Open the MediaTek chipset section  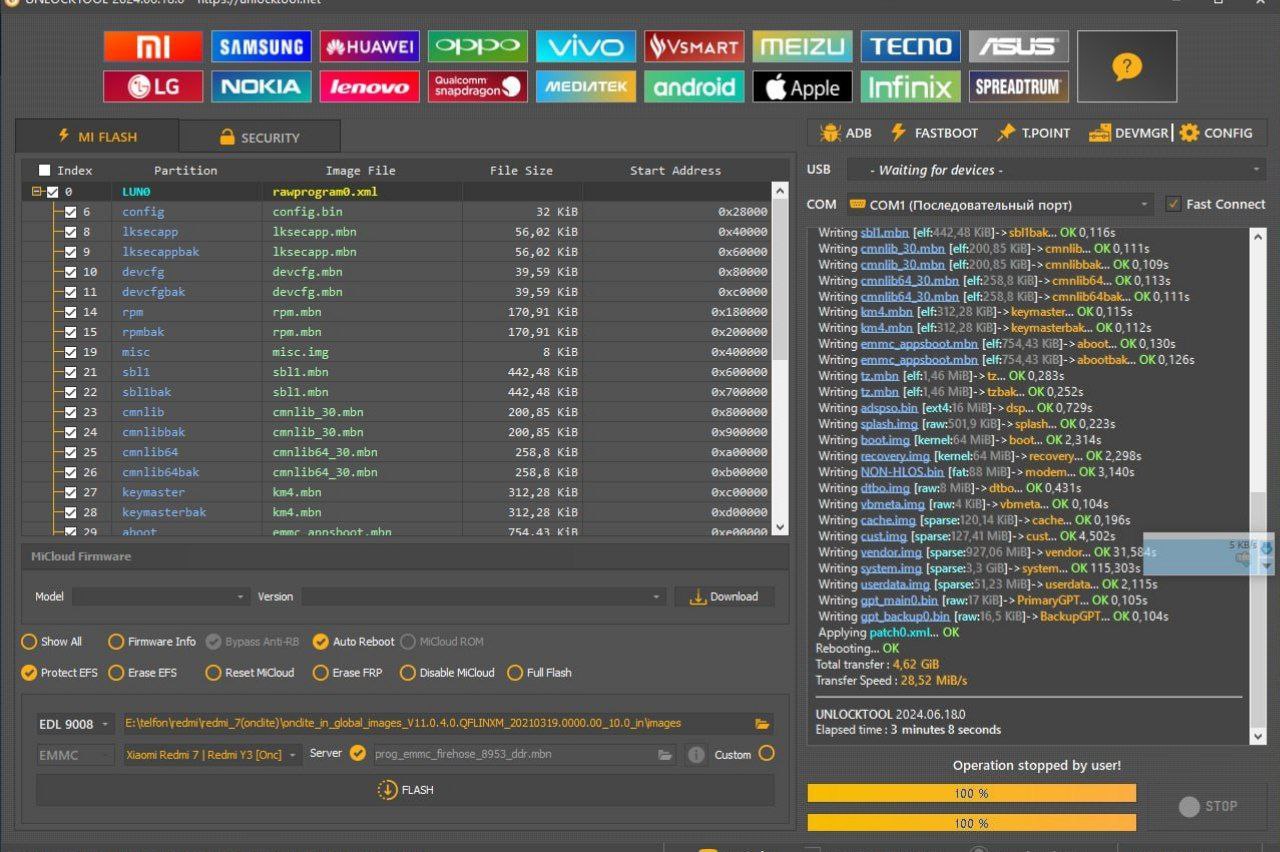[x=585, y=86]
